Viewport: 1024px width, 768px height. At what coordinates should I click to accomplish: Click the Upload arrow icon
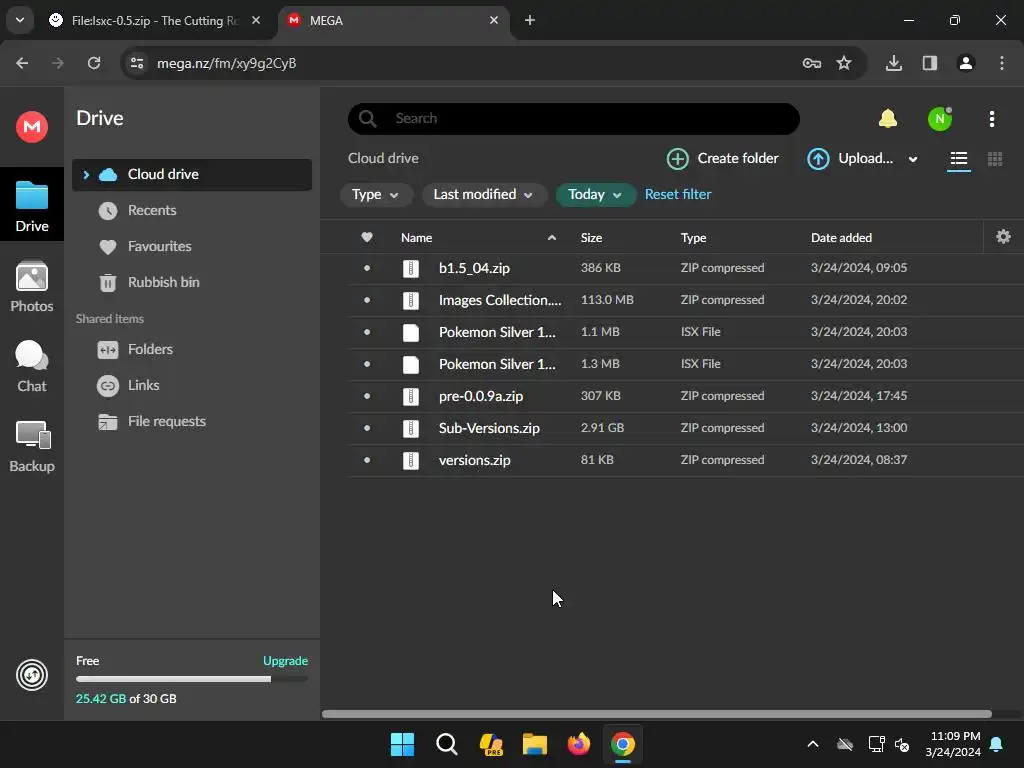[x=818, y=159]
